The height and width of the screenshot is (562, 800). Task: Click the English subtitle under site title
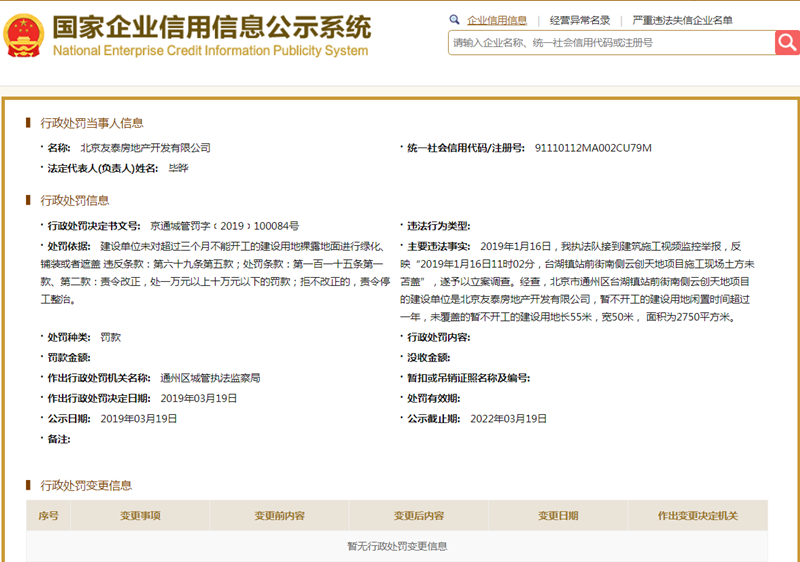click(210, 50)
